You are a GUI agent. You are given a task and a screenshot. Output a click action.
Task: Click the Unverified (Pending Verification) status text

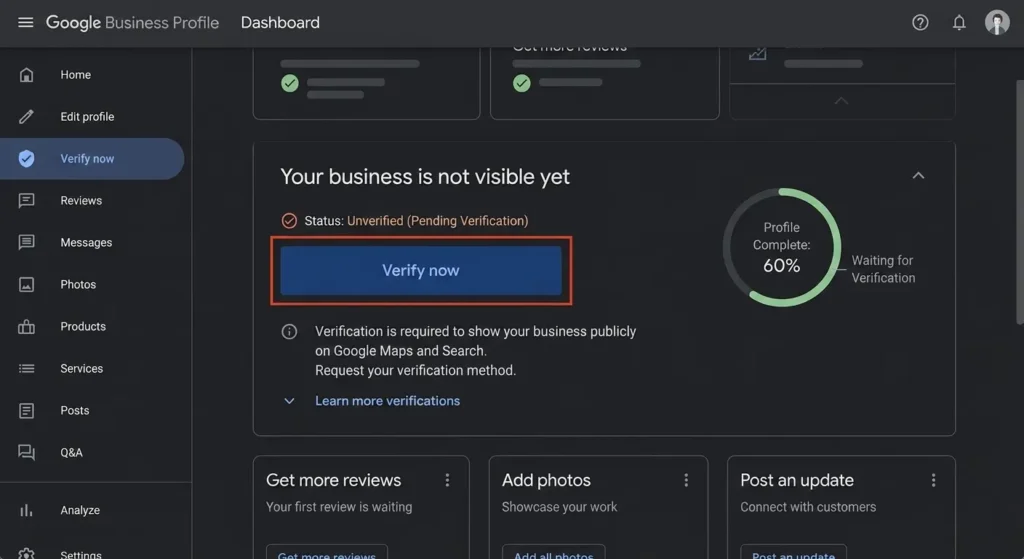pyautogui.click(x=438, y=221)
